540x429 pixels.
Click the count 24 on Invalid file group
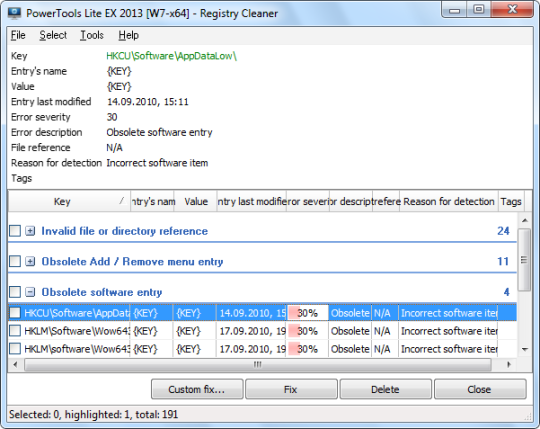[x=503, y=231]
